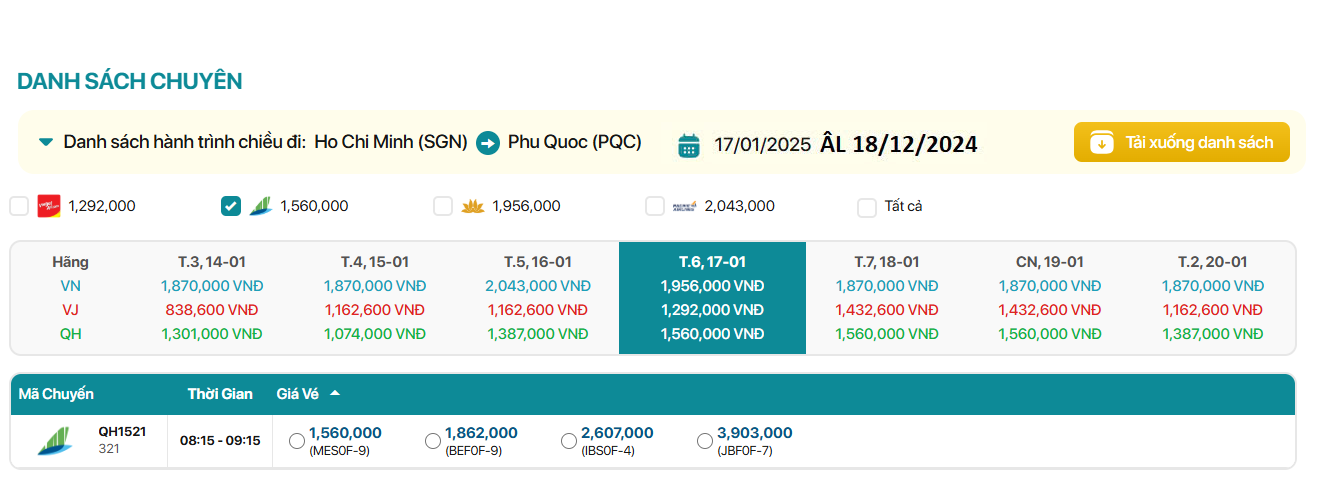
Task: Sort by Giá Vé column arrow
Action: [335, 393]
